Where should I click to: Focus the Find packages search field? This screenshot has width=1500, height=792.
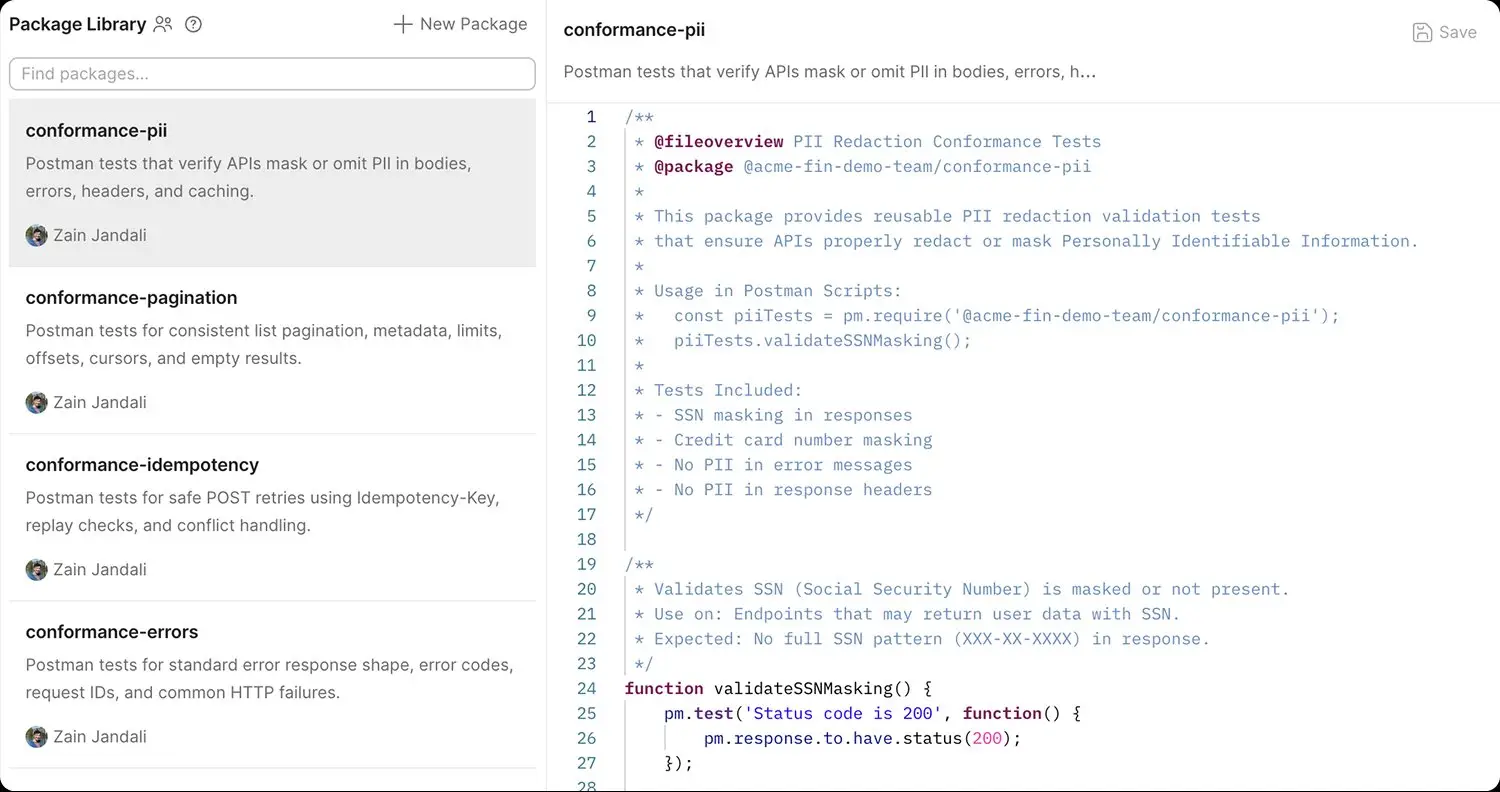pos(272,74)
